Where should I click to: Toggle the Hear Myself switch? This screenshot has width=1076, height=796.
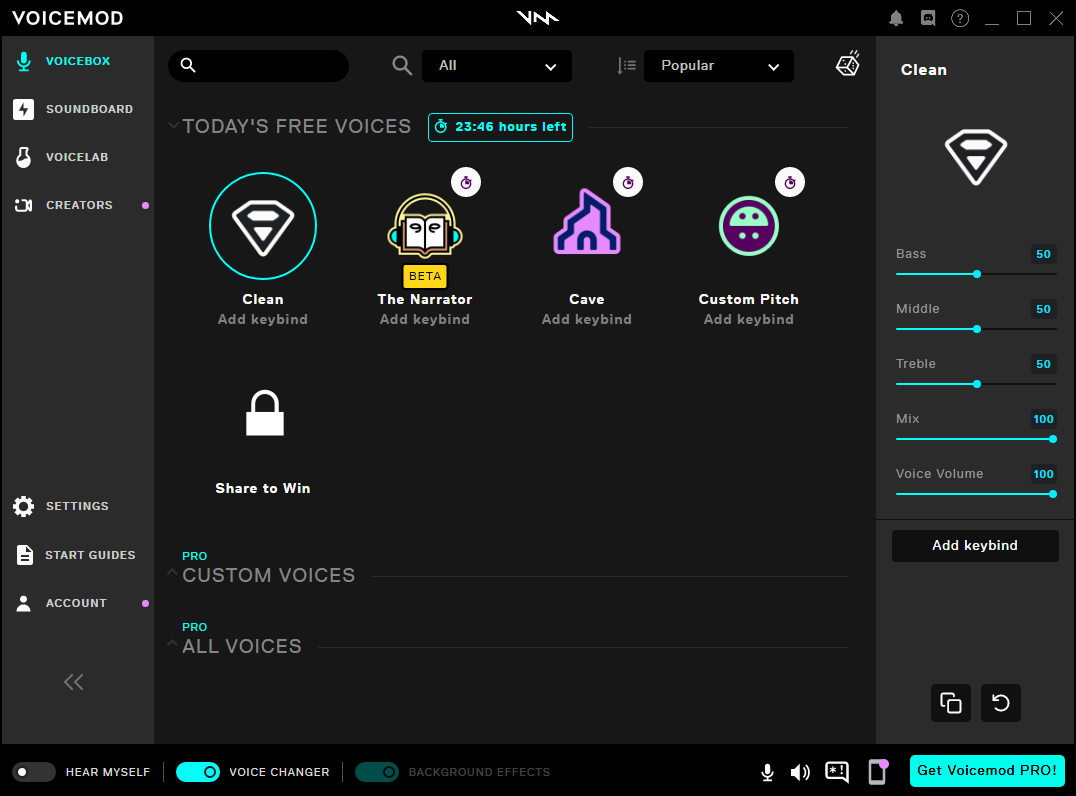click(x=34, y=772)
